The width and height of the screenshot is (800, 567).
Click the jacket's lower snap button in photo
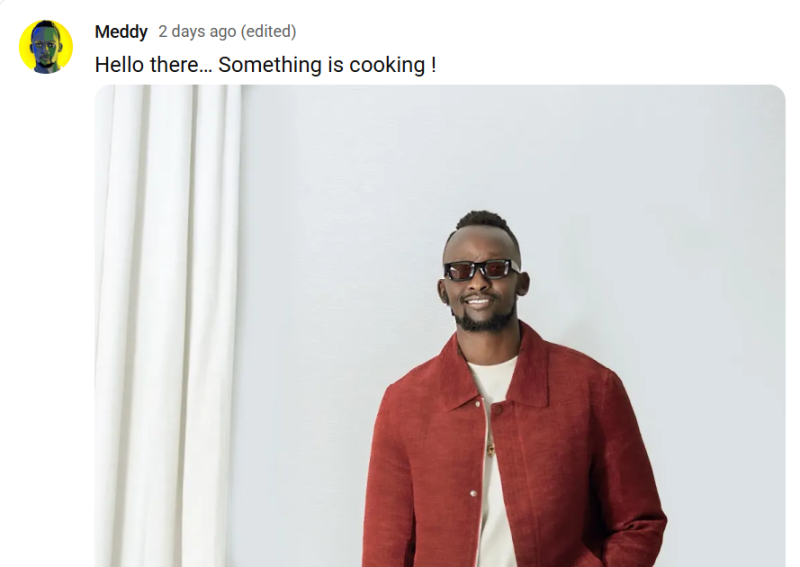(x=473, y=494)
